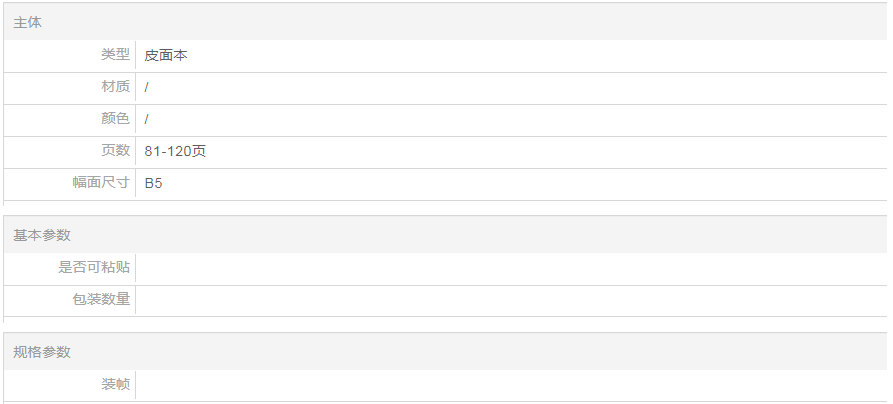Select the 81-120页 page count value
This screenshot has height=404, width=893.
click(x=175, y=152)
